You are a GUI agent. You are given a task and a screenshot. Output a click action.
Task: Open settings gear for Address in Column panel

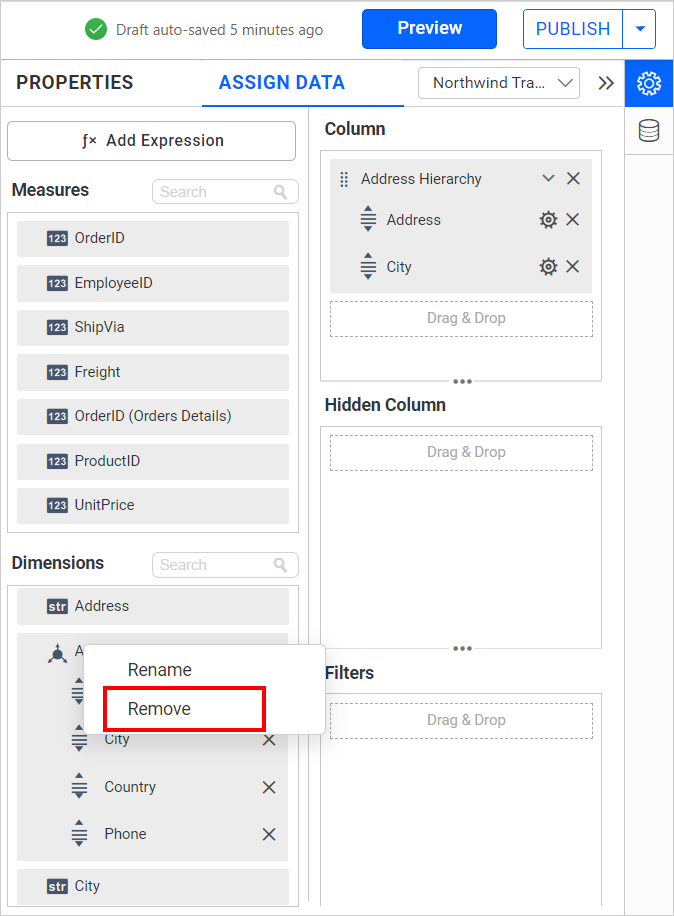click(547, 219)
